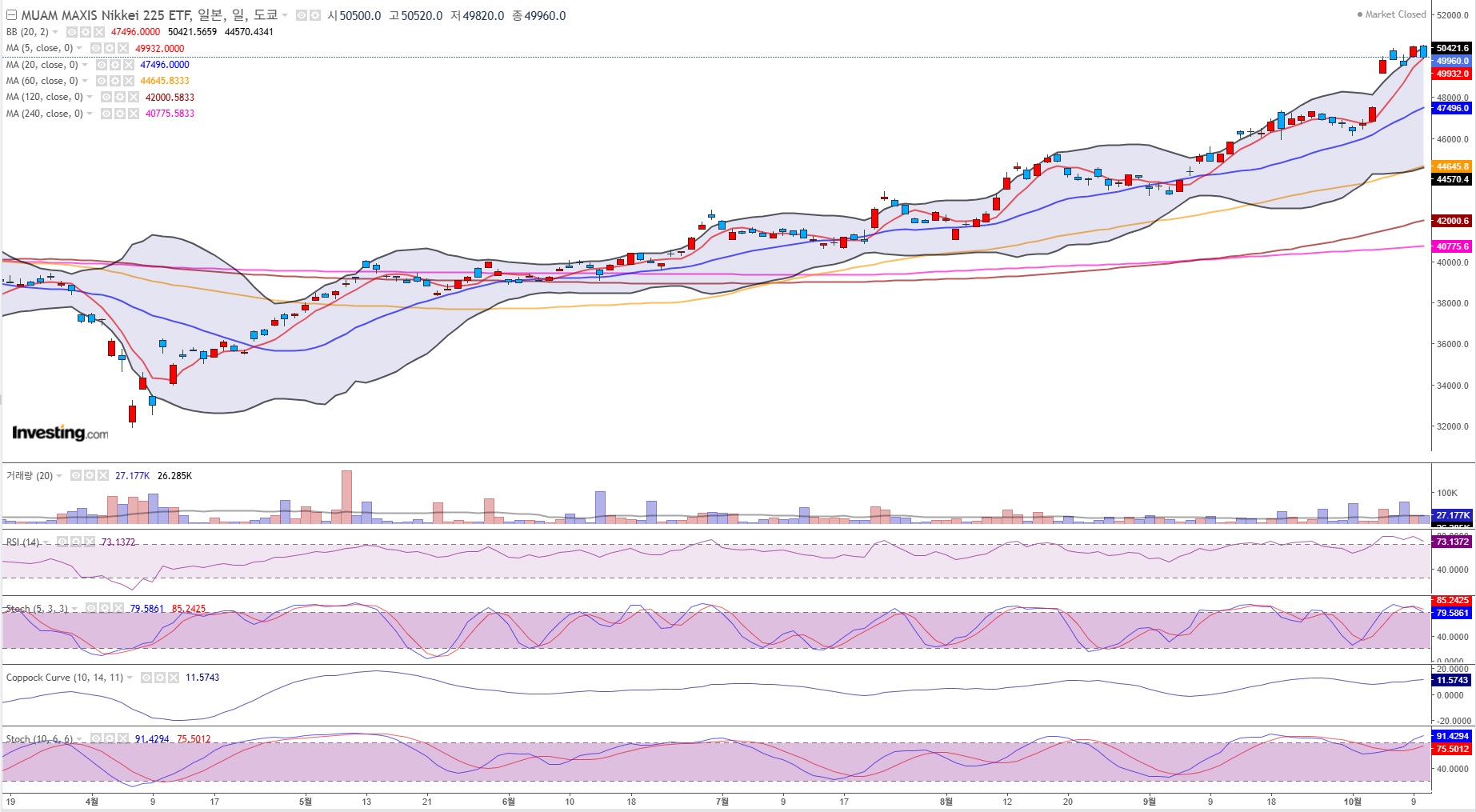Toggle visibility of the main ETF price series

point(301,15)
